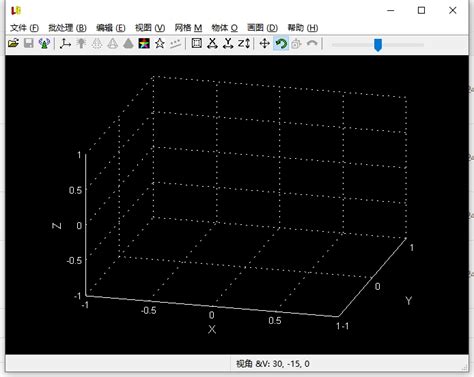The width and height of the screenshot is (474, 377).
Task: Click the Y axis view icon
Action: click(x=228, y=43)
